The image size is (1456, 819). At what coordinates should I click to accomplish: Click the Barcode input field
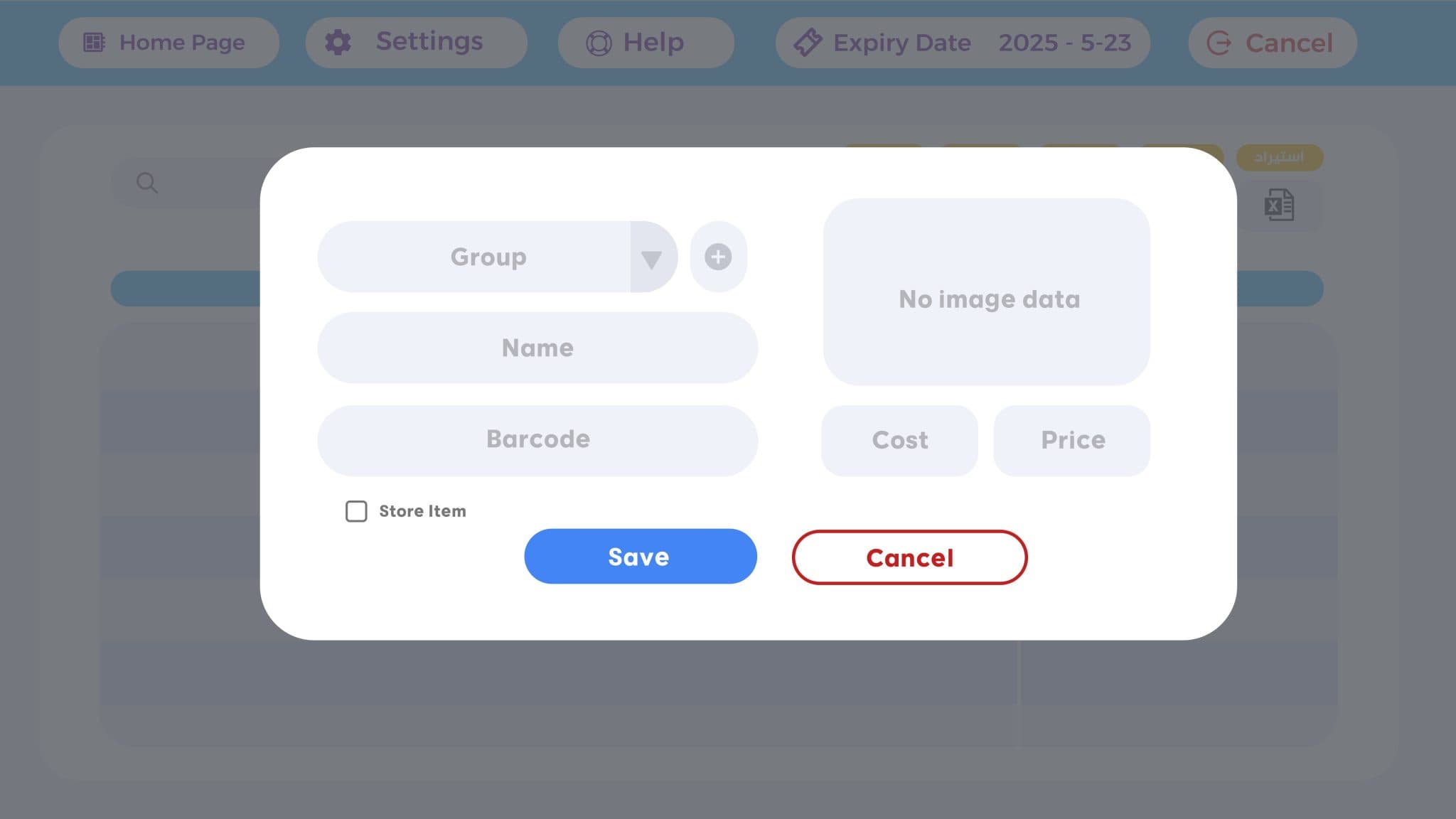click(x=537, y=440)
